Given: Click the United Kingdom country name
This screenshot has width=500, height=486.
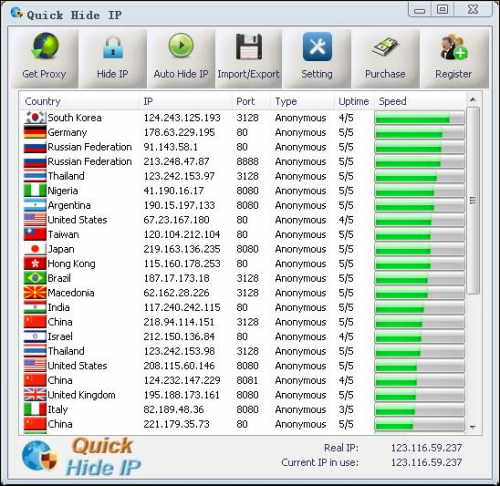Looking at the screenshot, I should coord(81,395).
